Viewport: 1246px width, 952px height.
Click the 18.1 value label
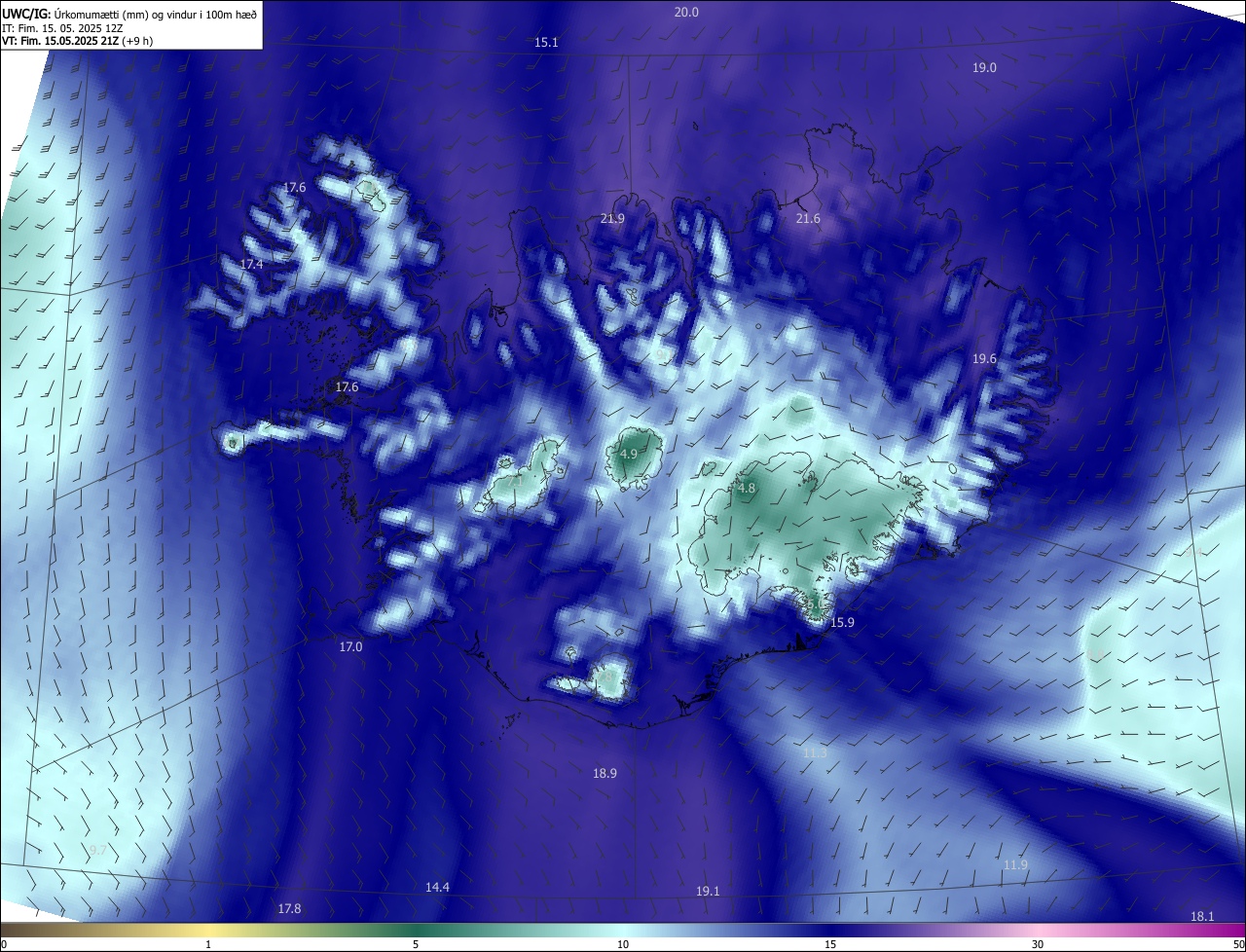point(1202,916)
